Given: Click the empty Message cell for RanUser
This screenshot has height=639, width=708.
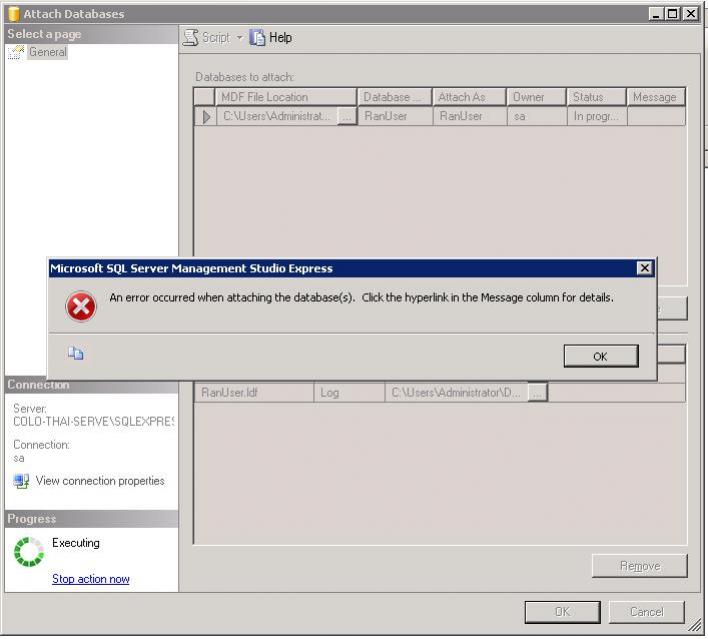Looking at the screenshot, I should pos(656,116).
